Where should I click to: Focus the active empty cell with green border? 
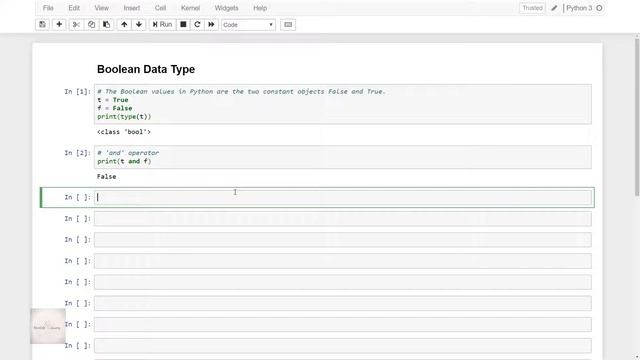pos(342,198)
